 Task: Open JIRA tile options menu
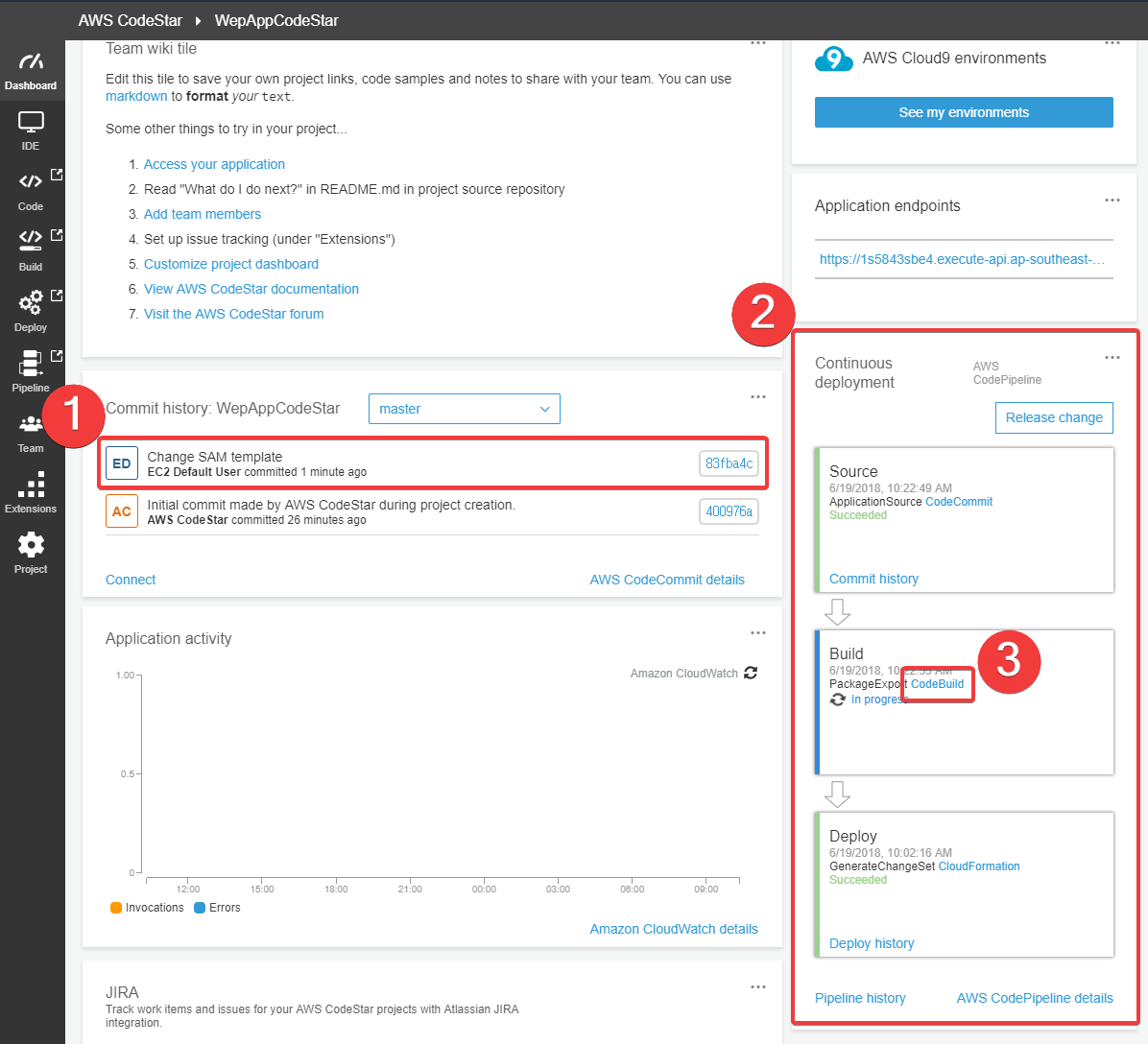(x=757, y=986)
